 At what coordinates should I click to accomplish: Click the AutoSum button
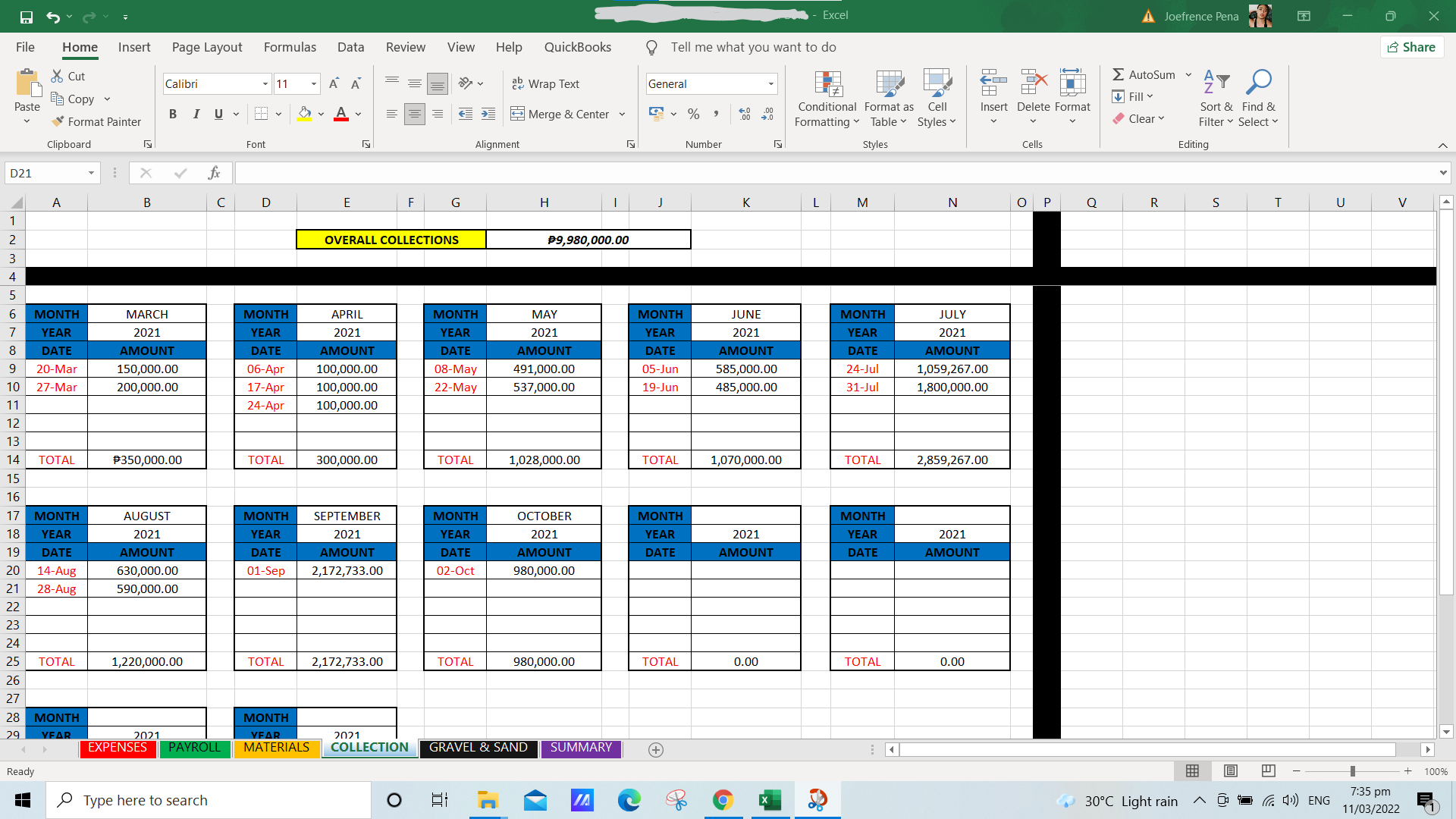click(1144, 74)
